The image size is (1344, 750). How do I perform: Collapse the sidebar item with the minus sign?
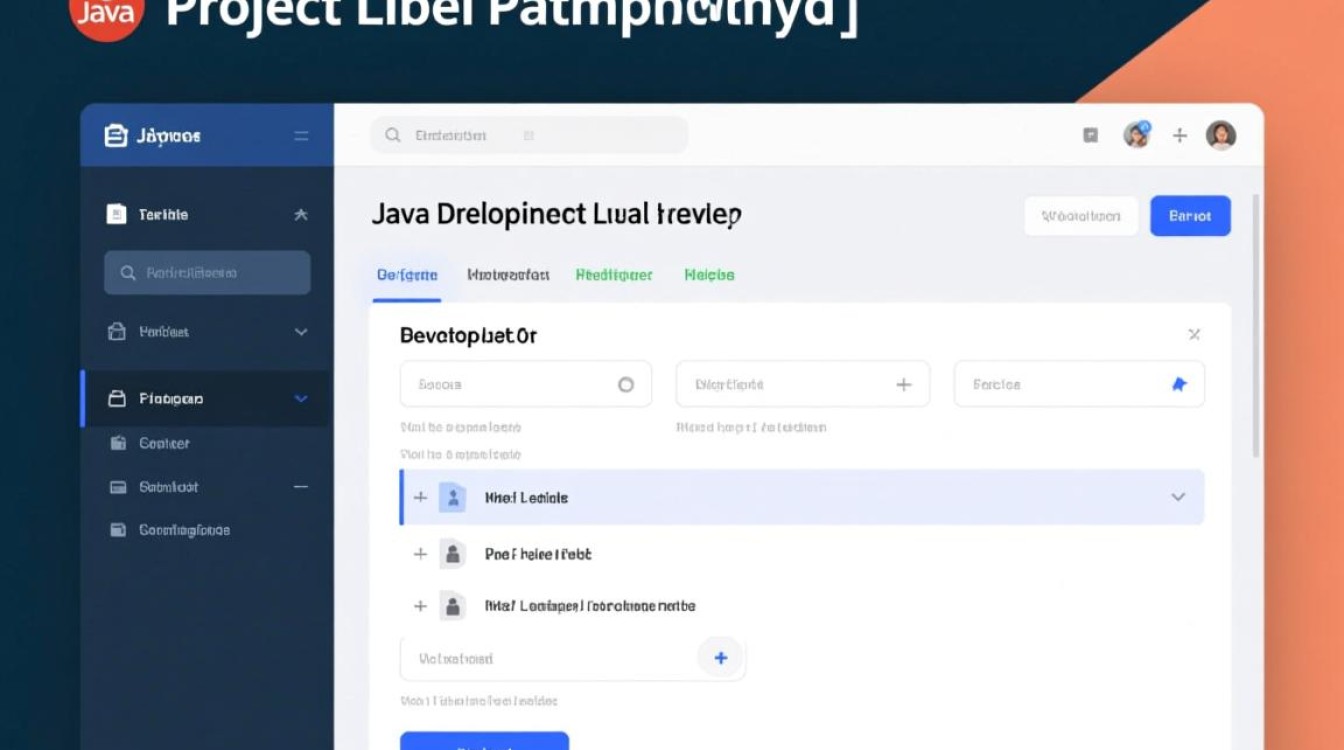(301, 487)
